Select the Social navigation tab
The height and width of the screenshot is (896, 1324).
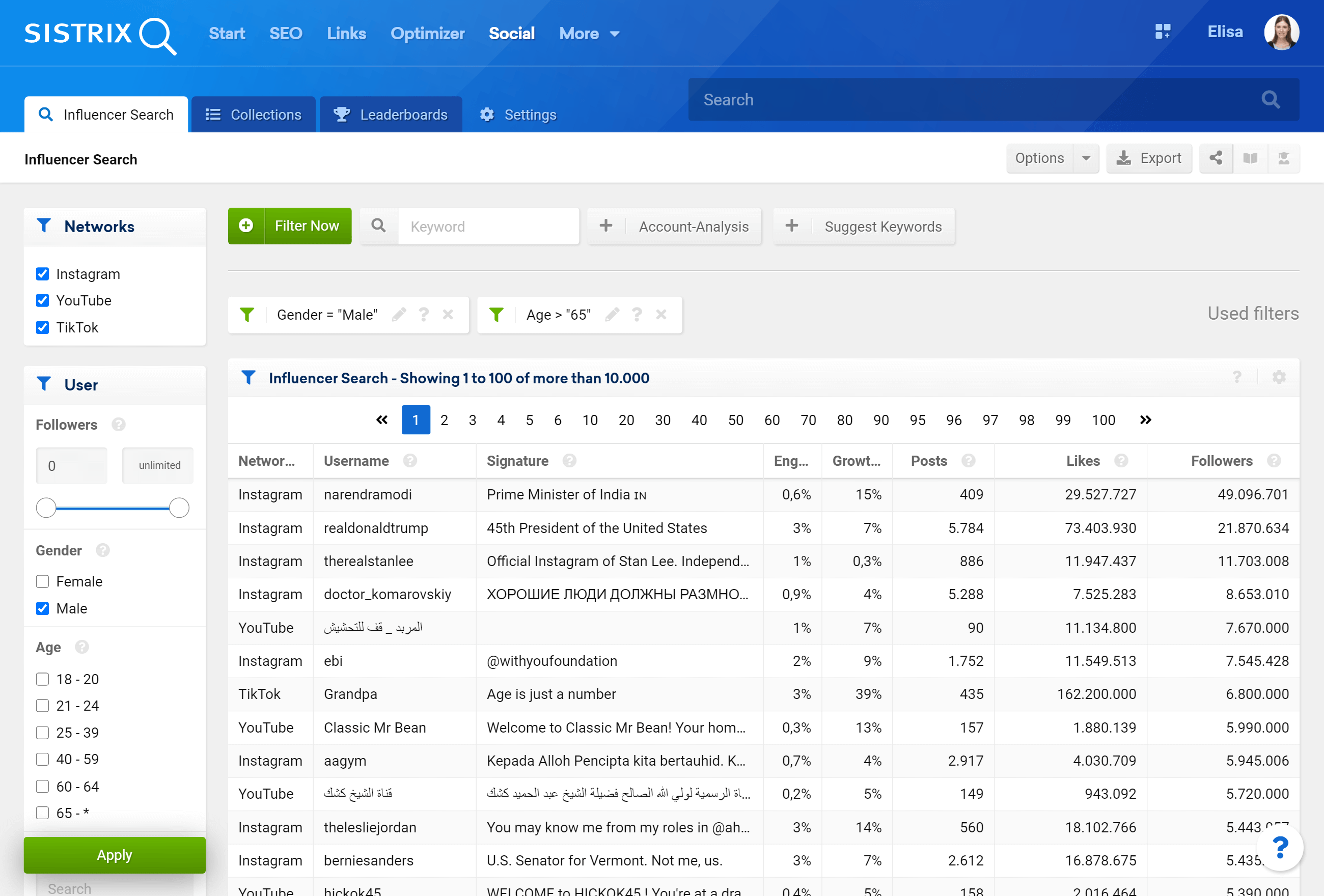[x=512, y=32]
